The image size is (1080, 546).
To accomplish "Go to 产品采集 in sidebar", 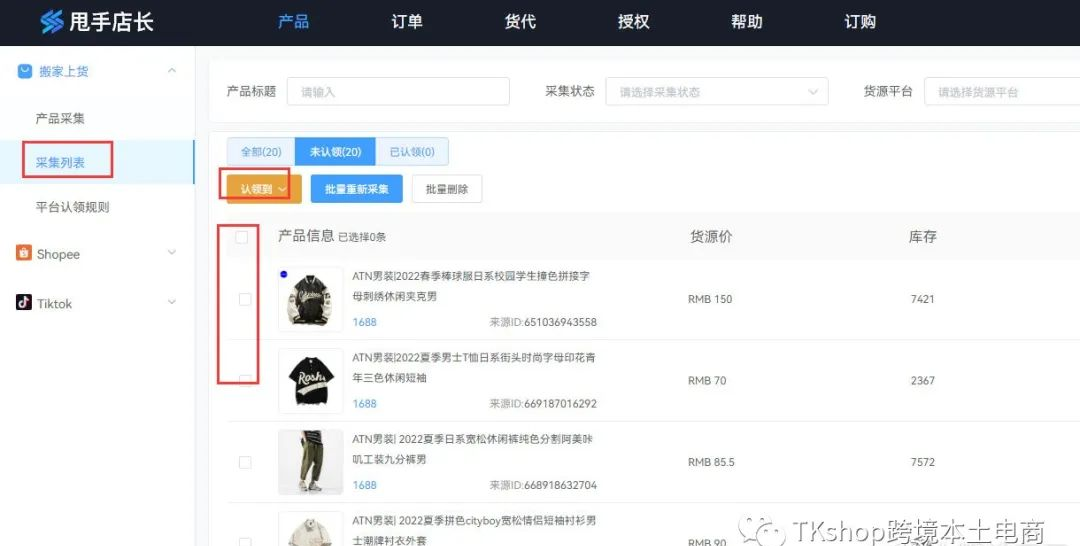I will [x=60, y=118].
